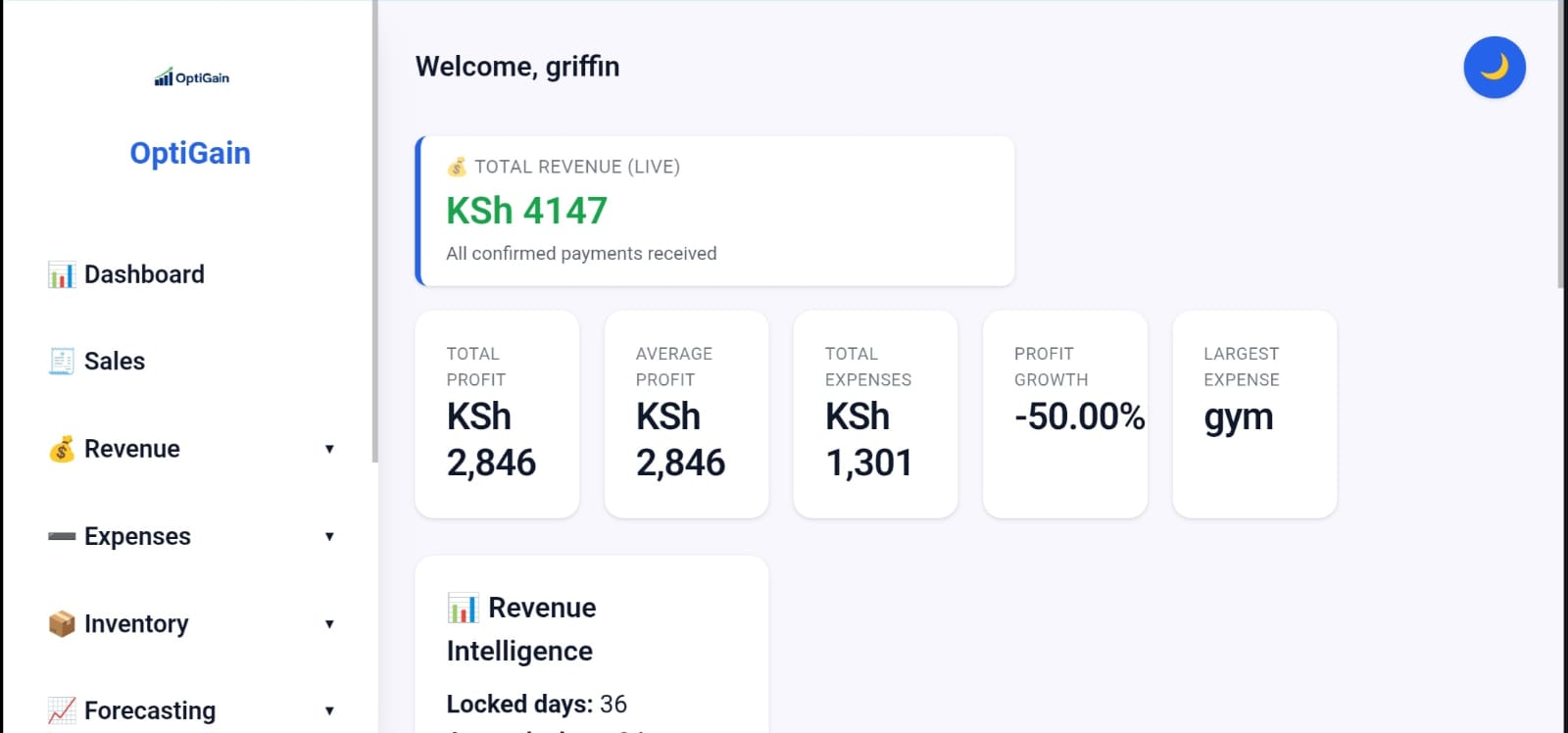Expand the Inventory submenu arrow

tap(329, 624)
